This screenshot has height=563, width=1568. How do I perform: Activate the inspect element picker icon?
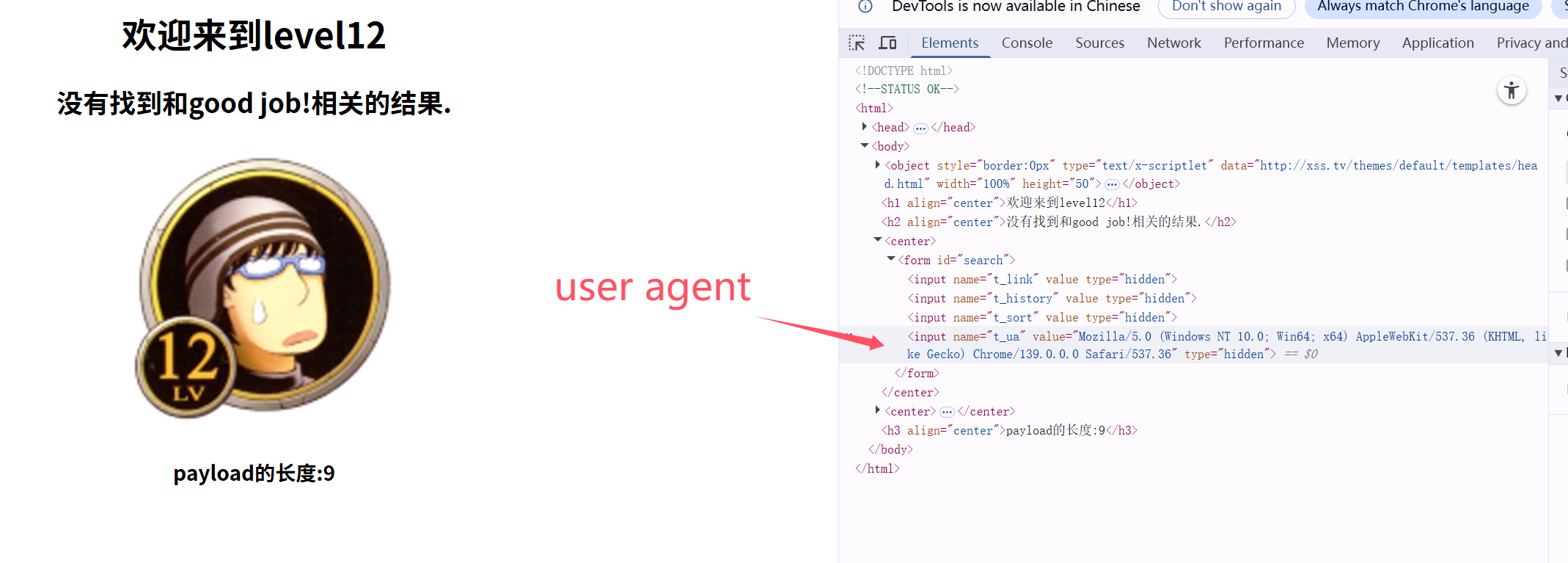click(x=857, y=43)
